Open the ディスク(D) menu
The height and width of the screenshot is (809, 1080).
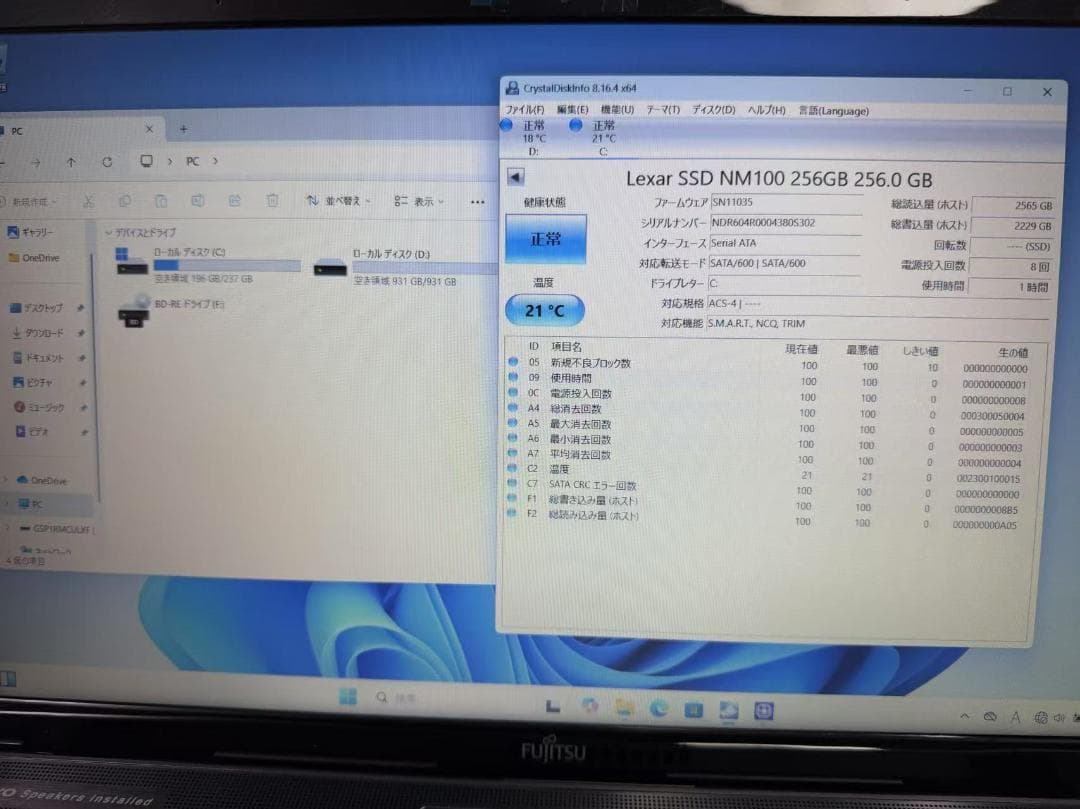click(713, 109)
